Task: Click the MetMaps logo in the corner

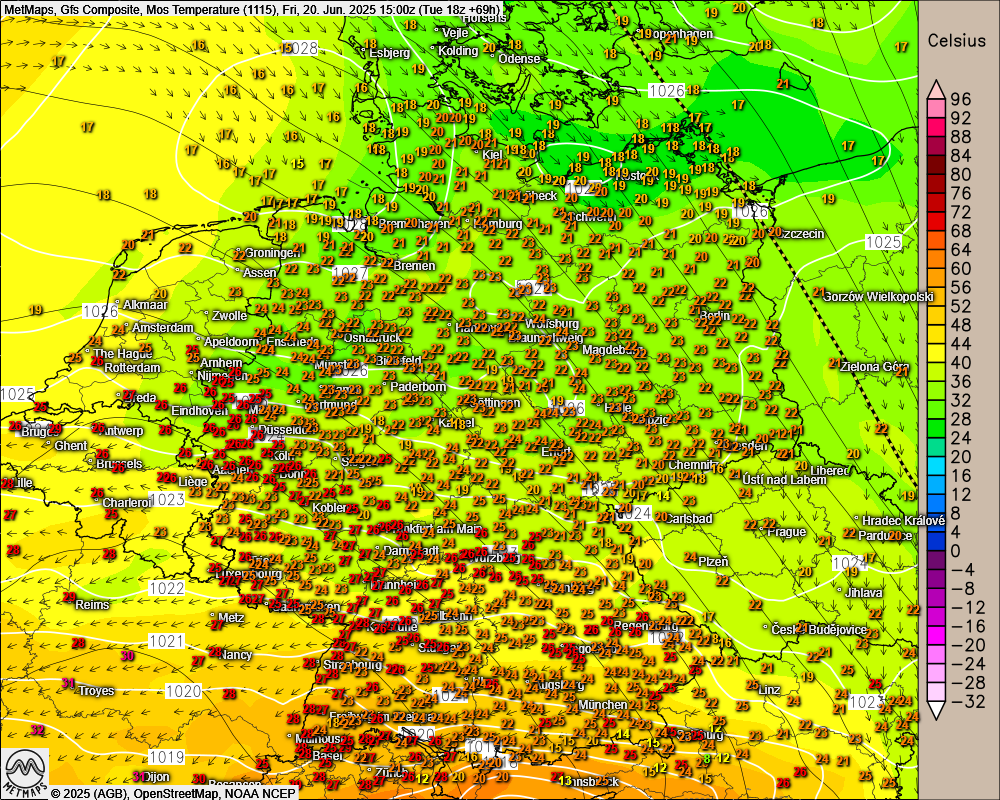Action: [22, 772]
